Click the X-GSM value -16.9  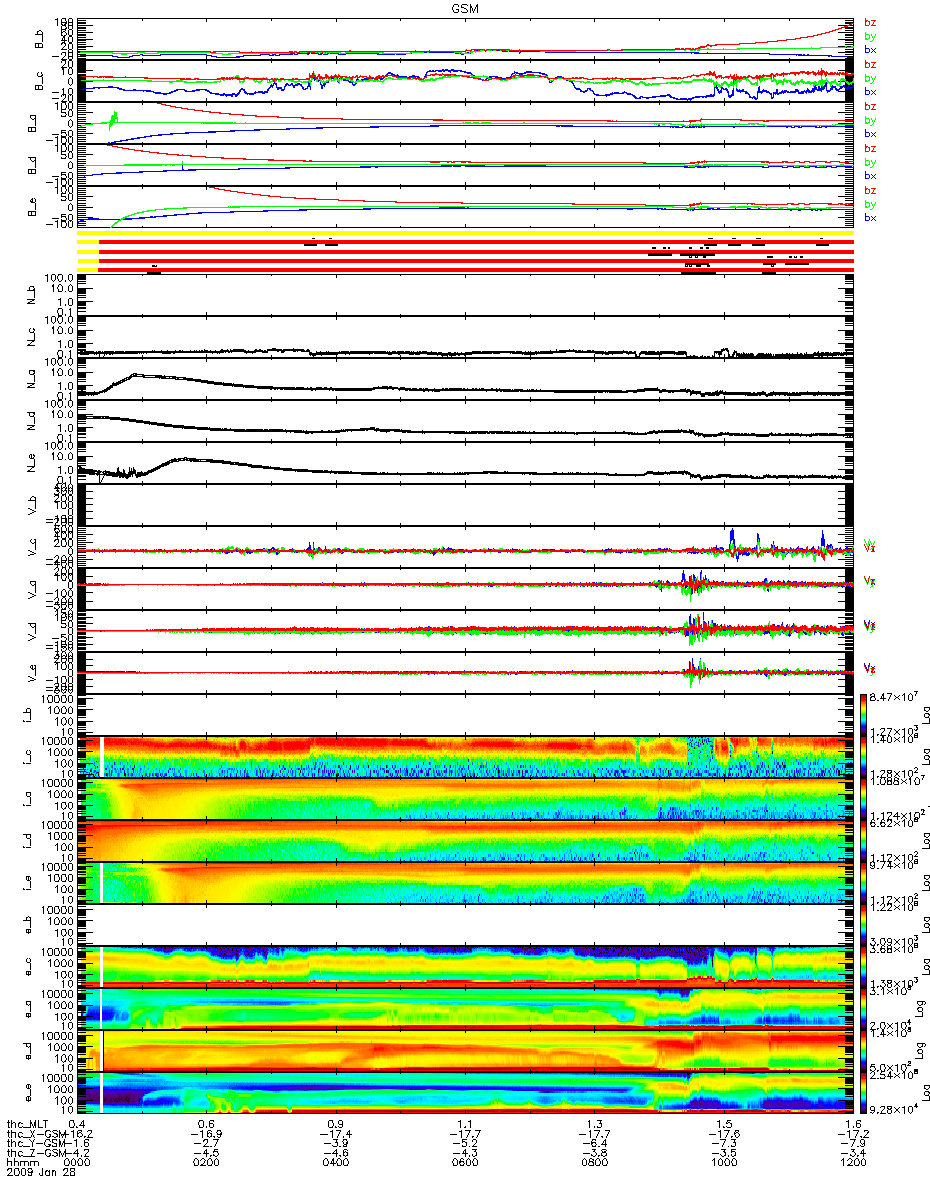pos(206,1136)
